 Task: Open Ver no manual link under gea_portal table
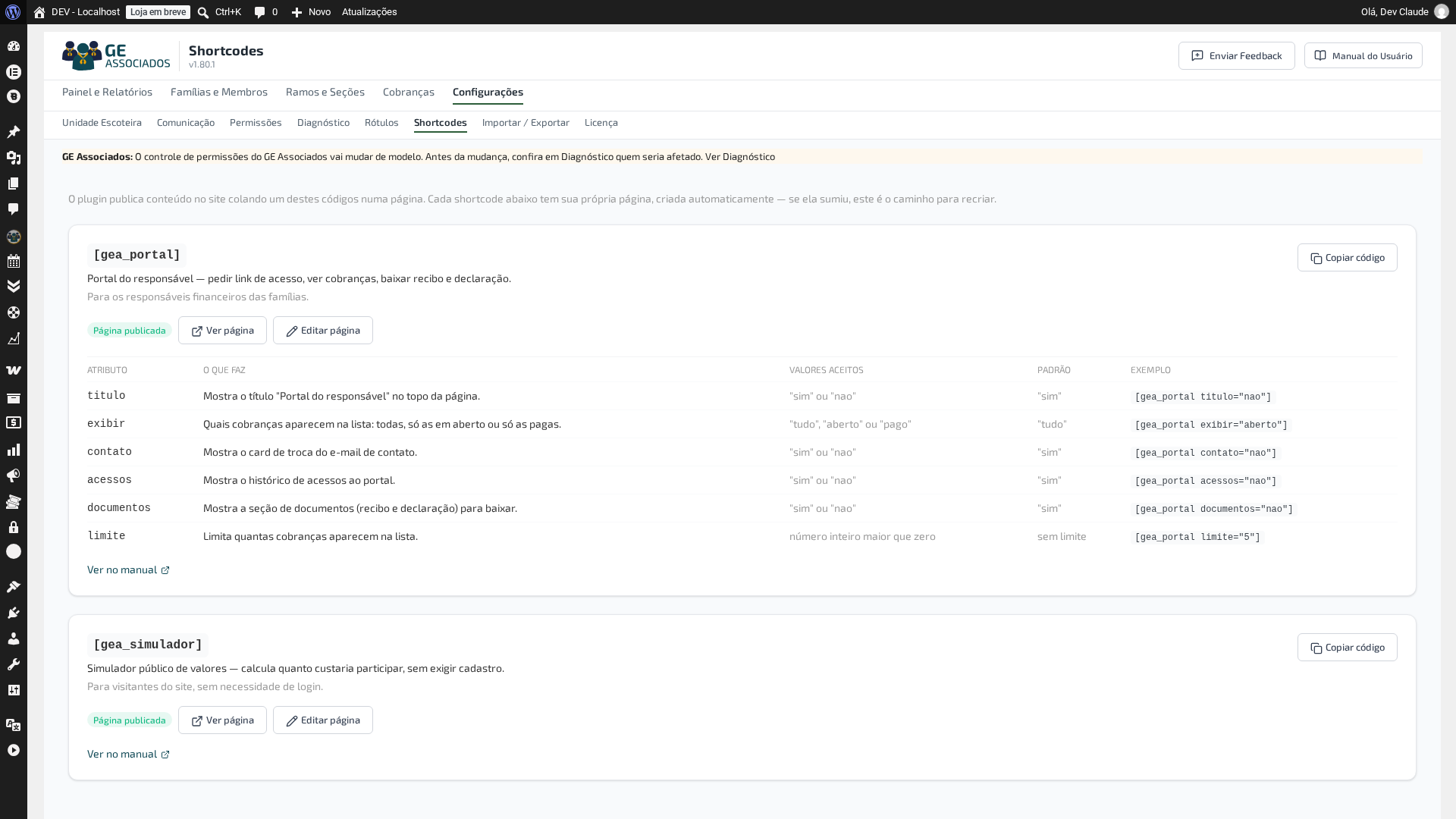[128, 570]
